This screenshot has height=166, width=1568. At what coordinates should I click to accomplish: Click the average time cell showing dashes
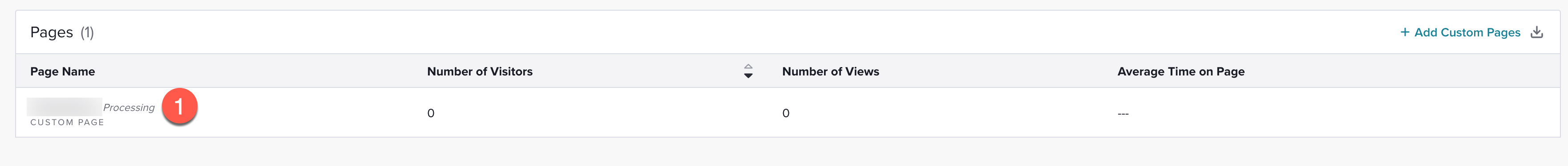(x=1123, y=114)
